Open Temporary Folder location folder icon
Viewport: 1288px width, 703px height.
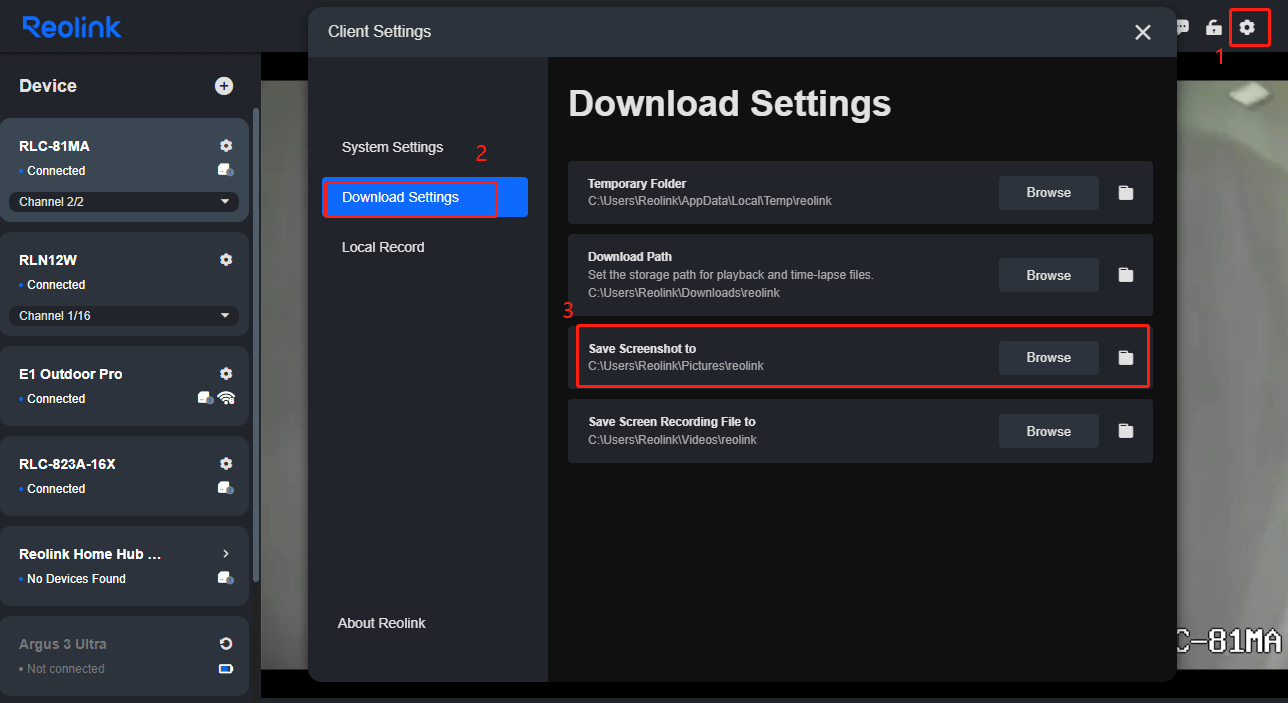(x=1126, y=193)
